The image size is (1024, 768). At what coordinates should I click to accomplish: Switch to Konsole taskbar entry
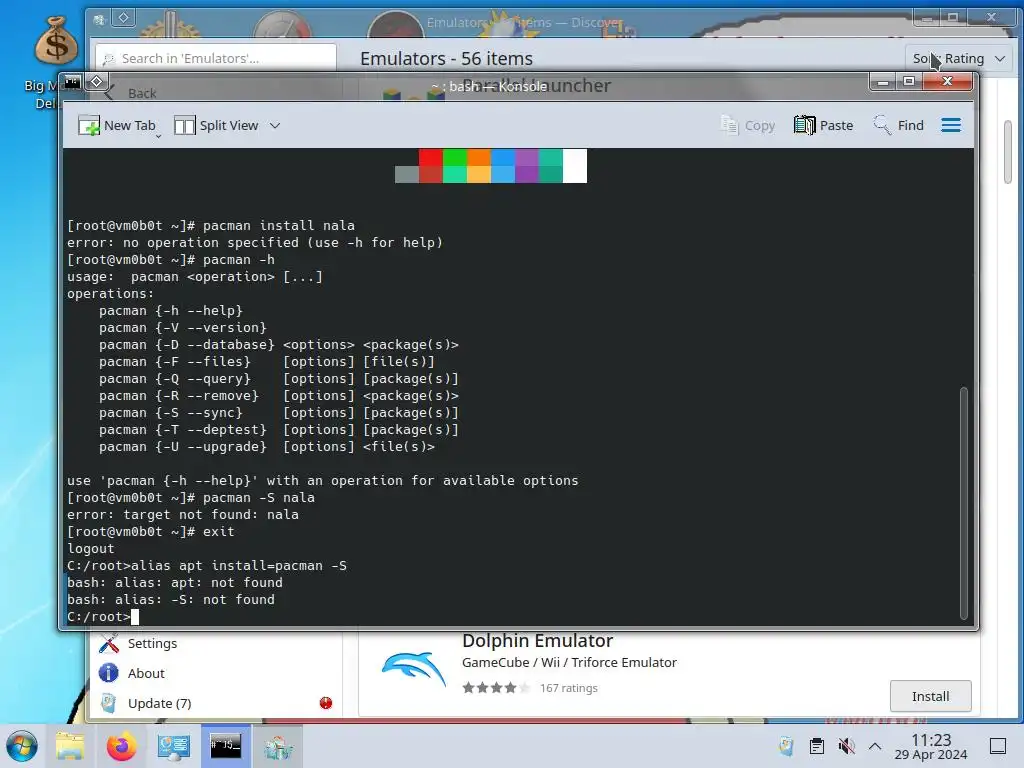pos(225,746)
